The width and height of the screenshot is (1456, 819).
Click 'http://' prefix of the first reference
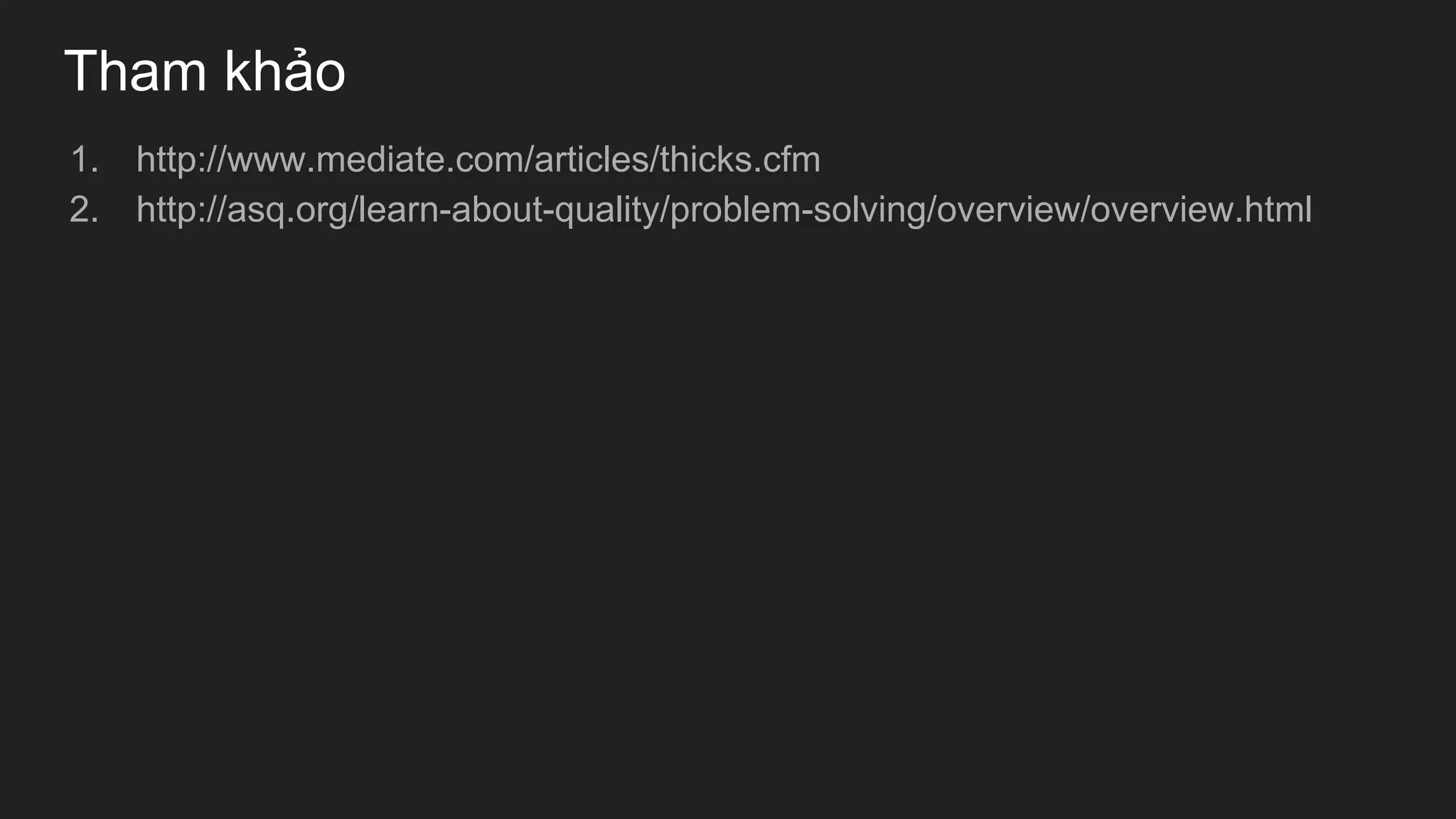click(181, 159)
